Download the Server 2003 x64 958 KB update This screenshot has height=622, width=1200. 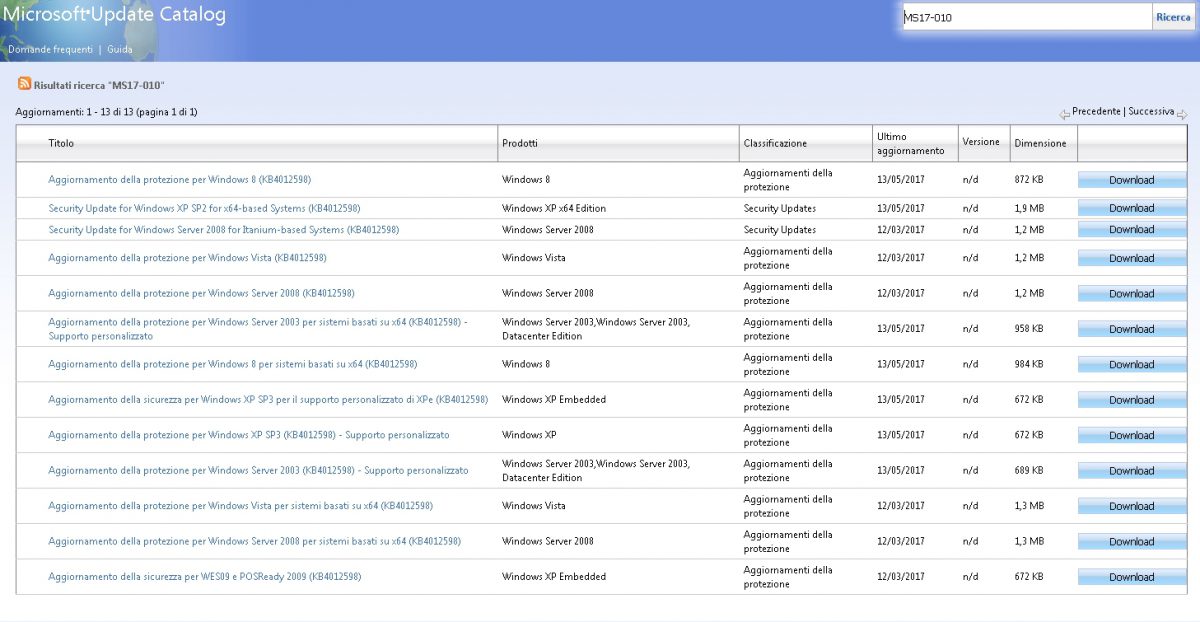point(1132,329)
